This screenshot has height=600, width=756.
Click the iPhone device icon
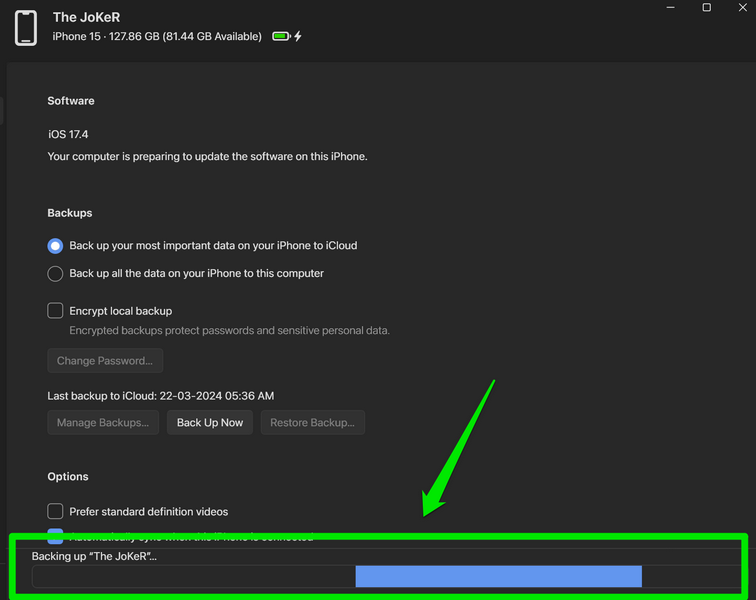tap(26, 28)
